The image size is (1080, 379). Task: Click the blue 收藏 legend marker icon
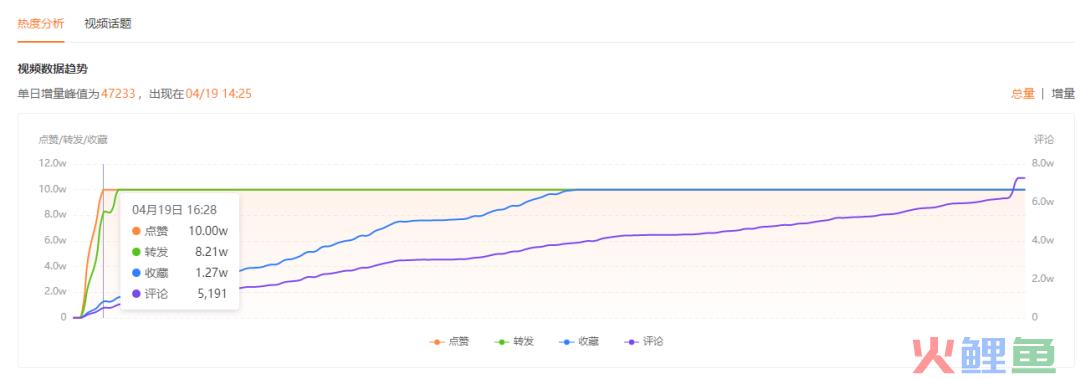click(566, 341)
